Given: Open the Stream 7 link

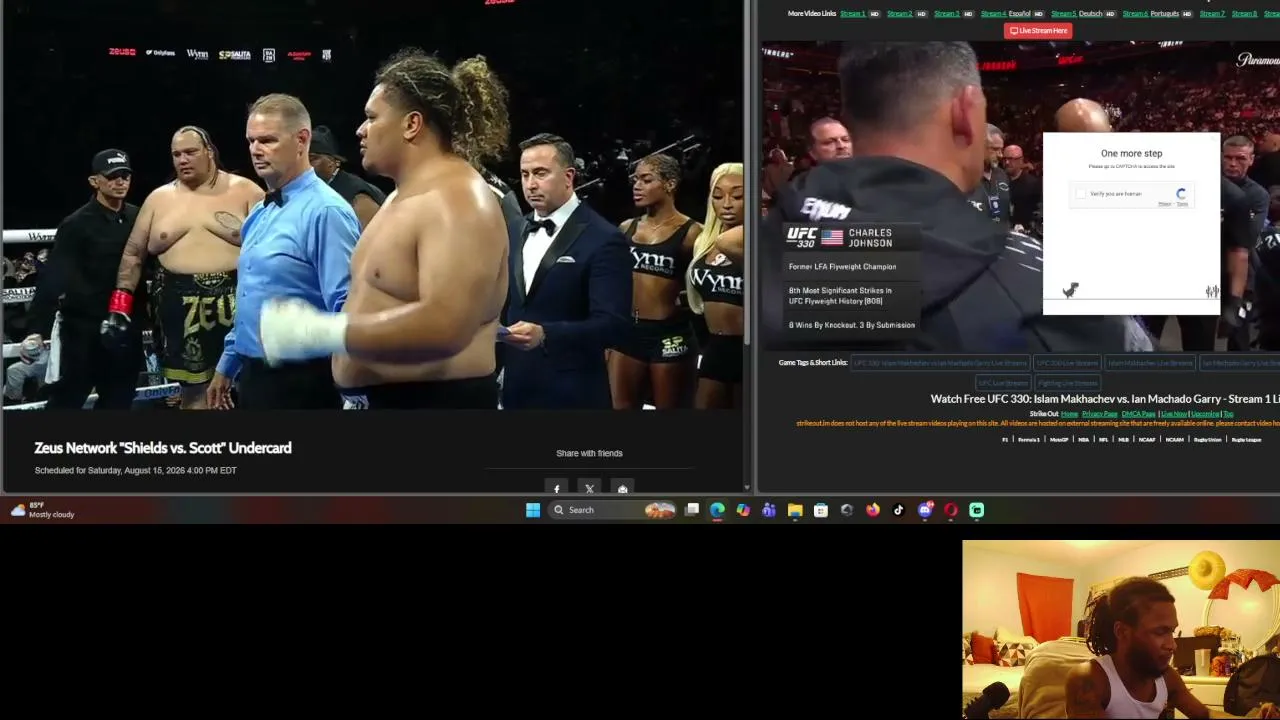Looking at the screenshot, I should tap(1212, 14).
